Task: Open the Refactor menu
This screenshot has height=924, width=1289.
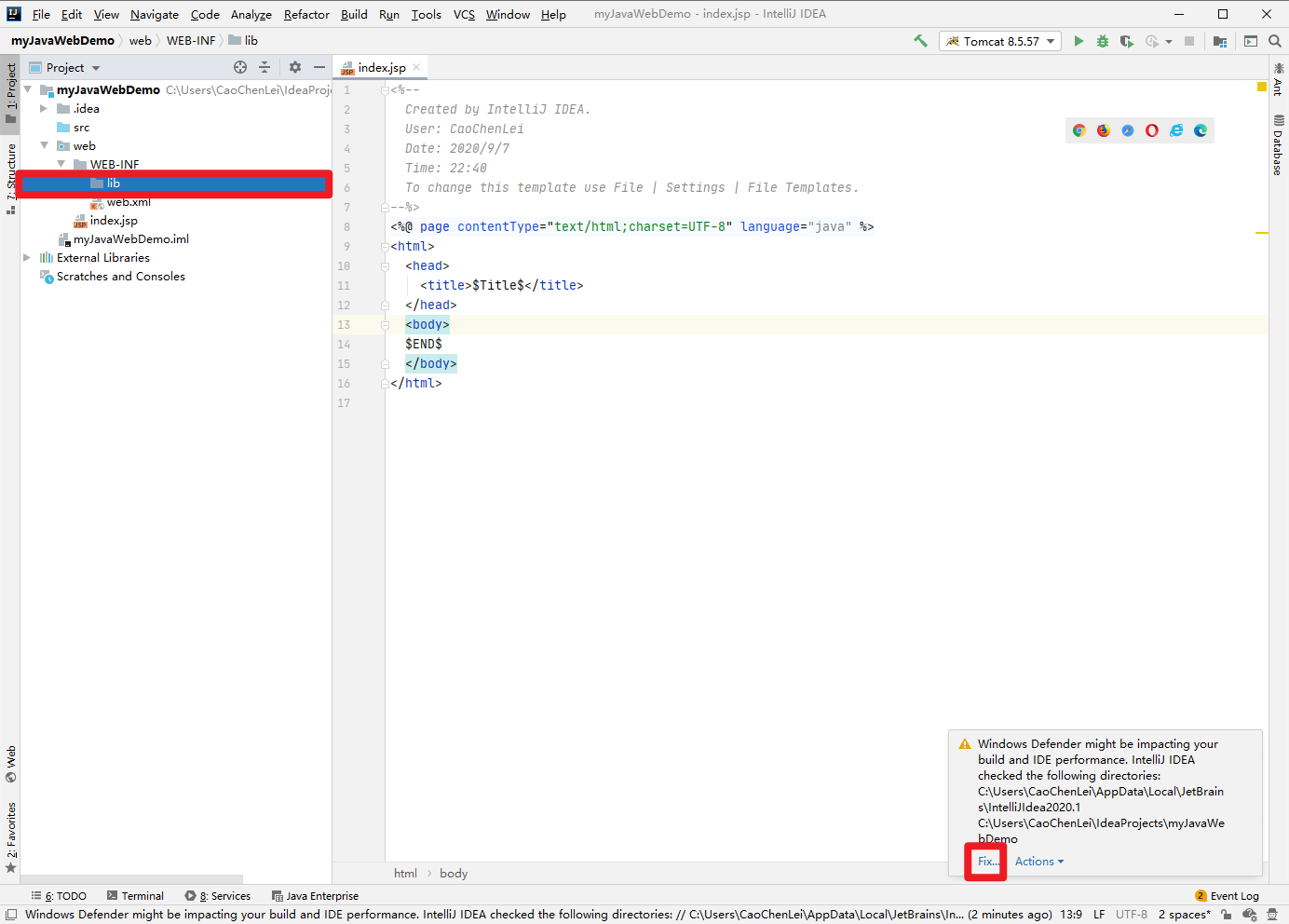Action: [x=306, y=14]
